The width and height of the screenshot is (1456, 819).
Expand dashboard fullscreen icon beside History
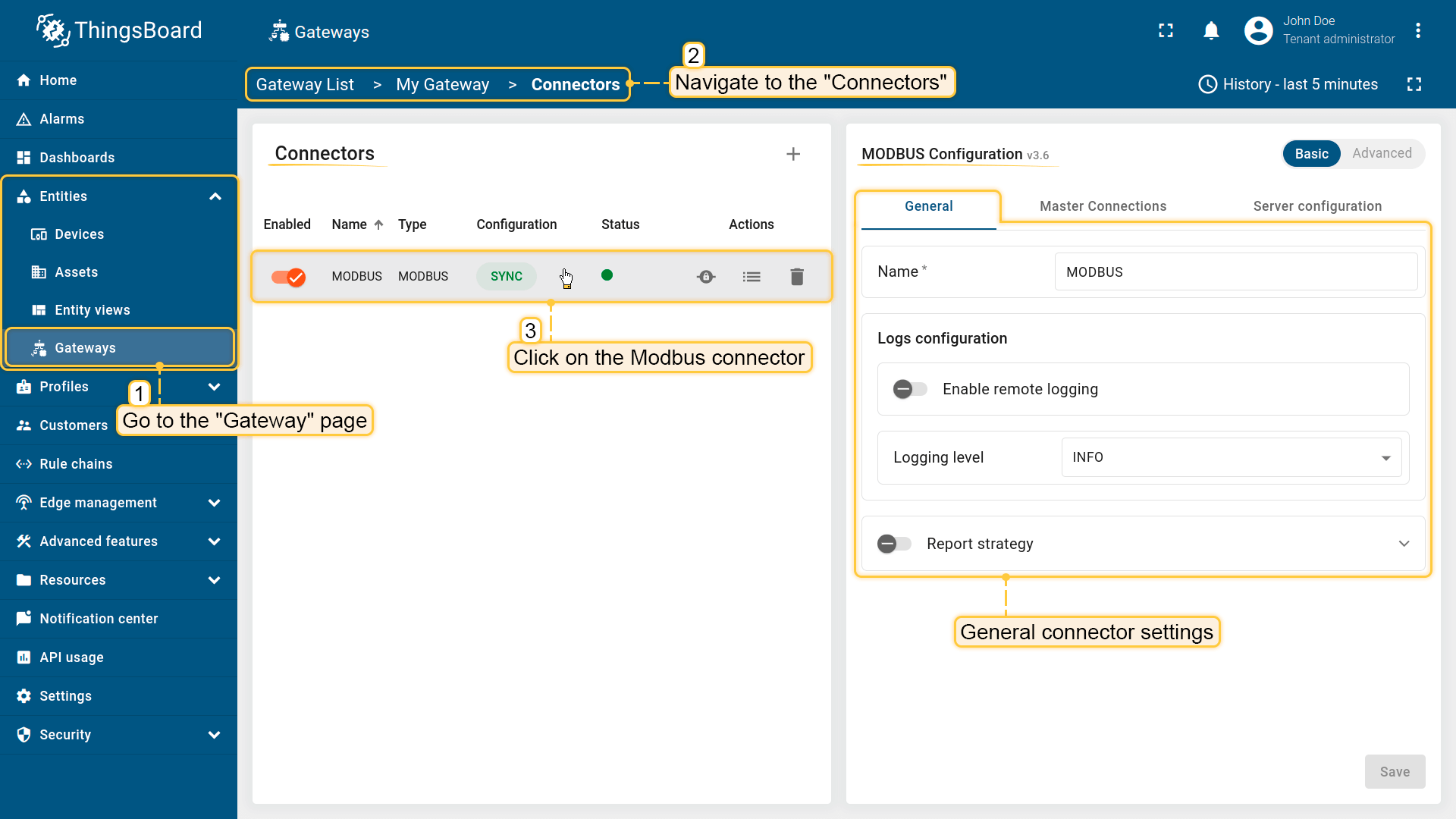click(1414, 84)
